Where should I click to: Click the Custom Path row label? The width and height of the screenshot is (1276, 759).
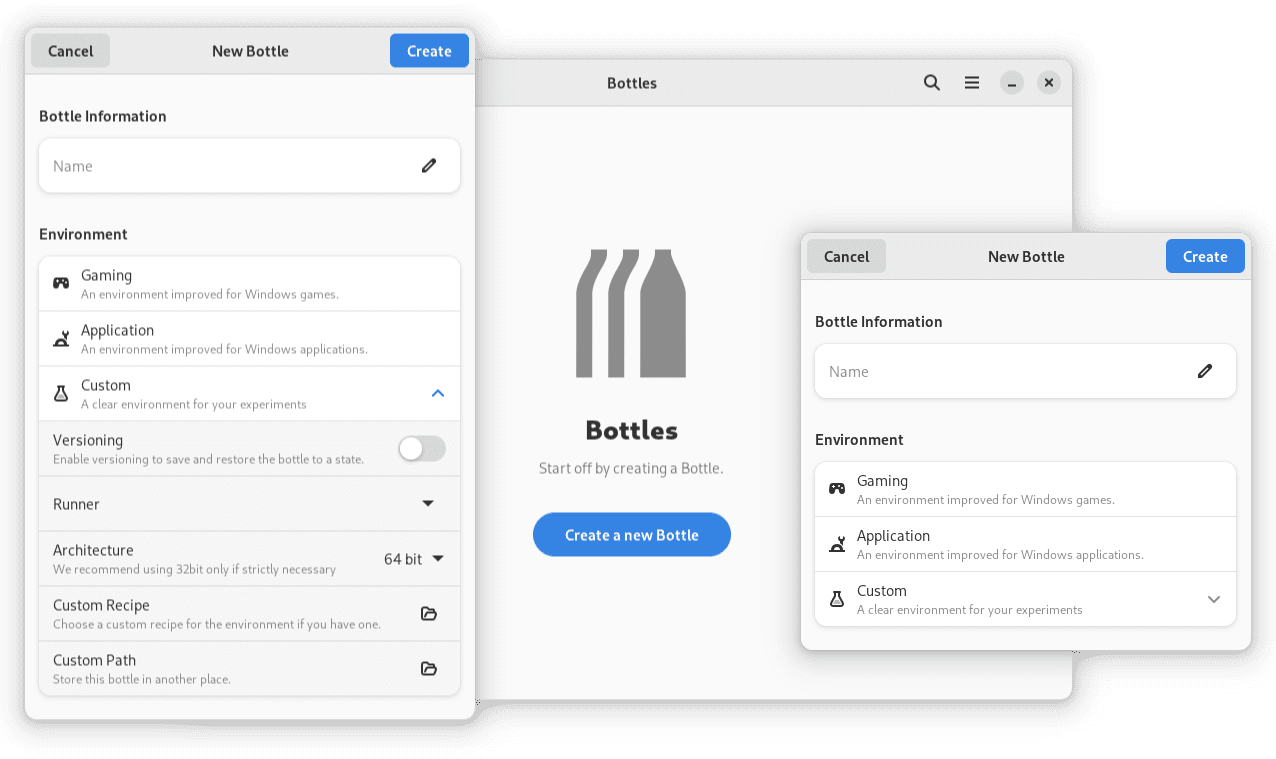[x=94, y=660]
